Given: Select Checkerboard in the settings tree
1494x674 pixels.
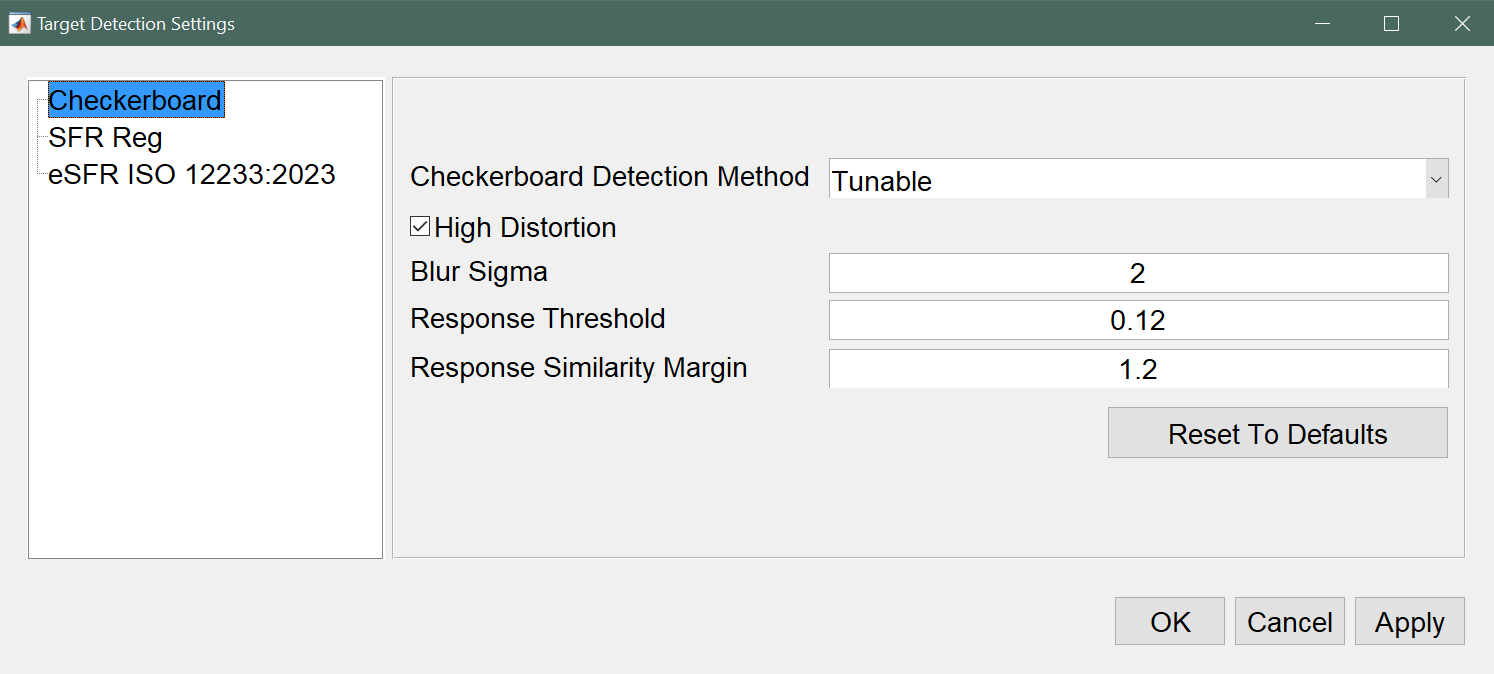Looking at the screenshot, I should (136, 100).
